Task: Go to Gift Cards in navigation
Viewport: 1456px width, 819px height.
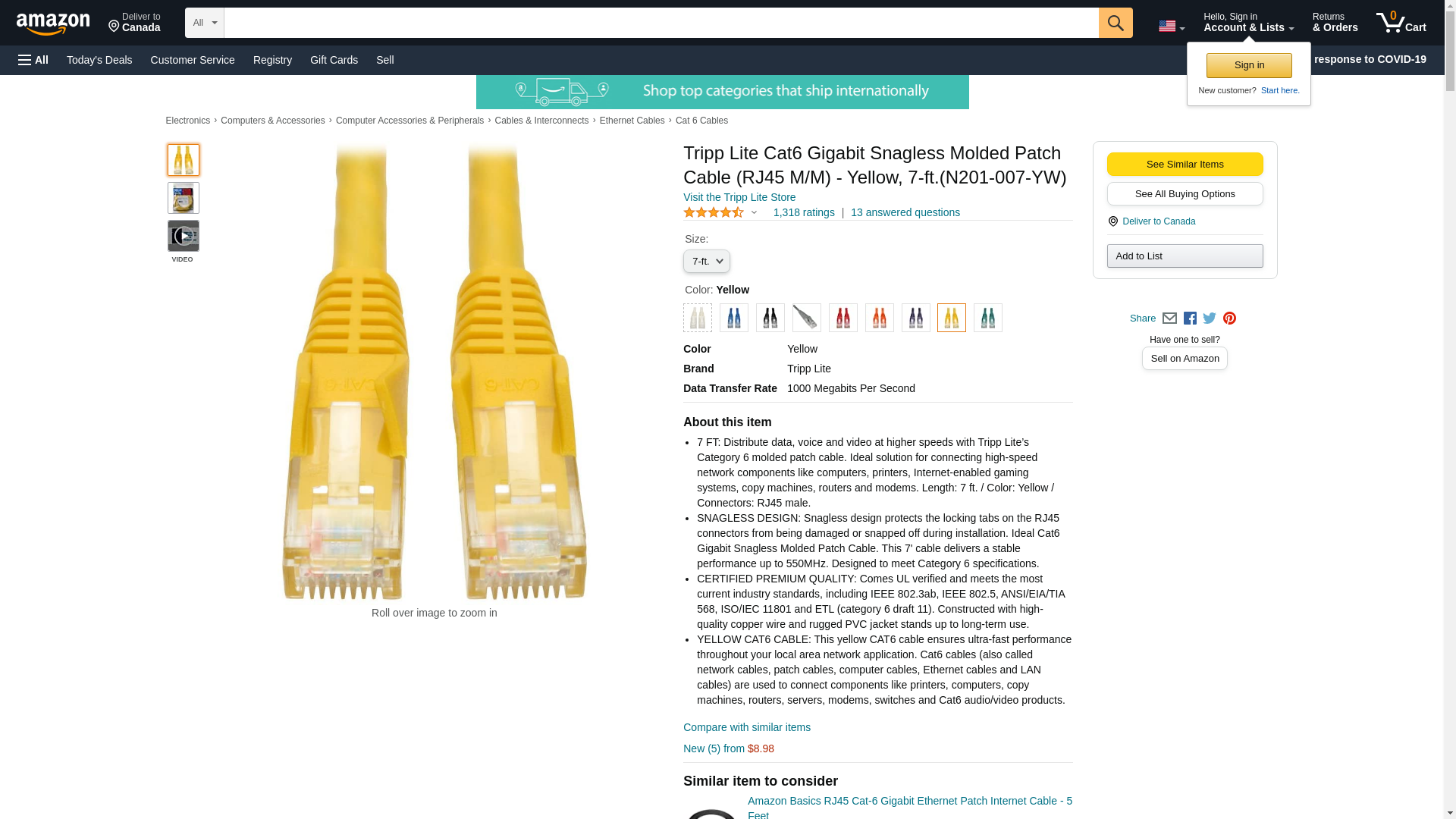Action: tap(334, 60)
